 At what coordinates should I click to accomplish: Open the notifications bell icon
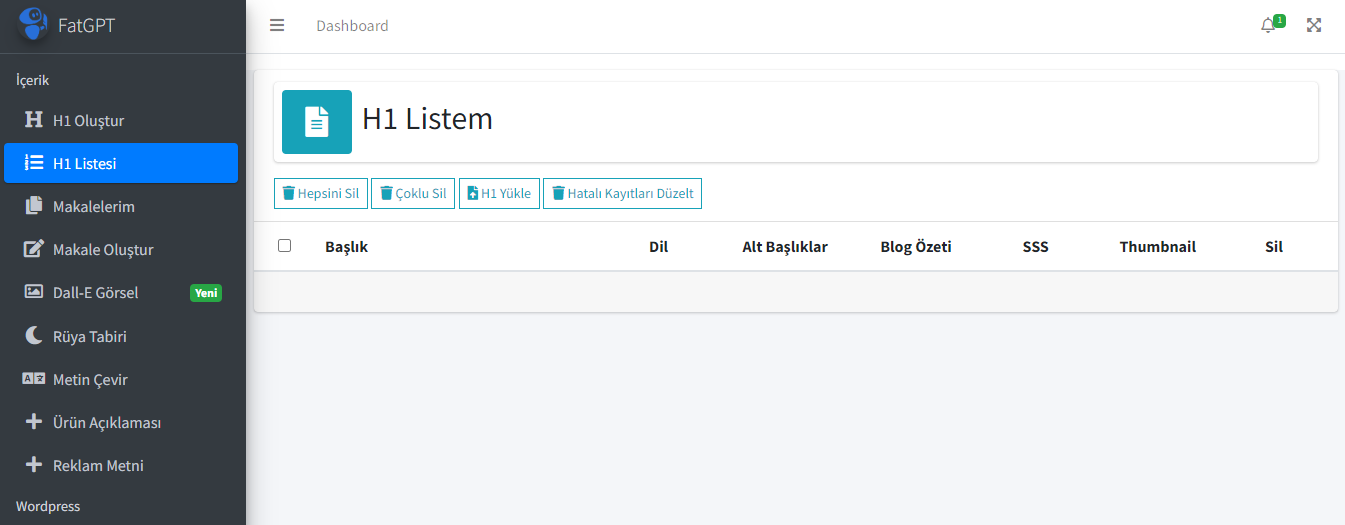pyautogui.click(x=1268, y=26)
